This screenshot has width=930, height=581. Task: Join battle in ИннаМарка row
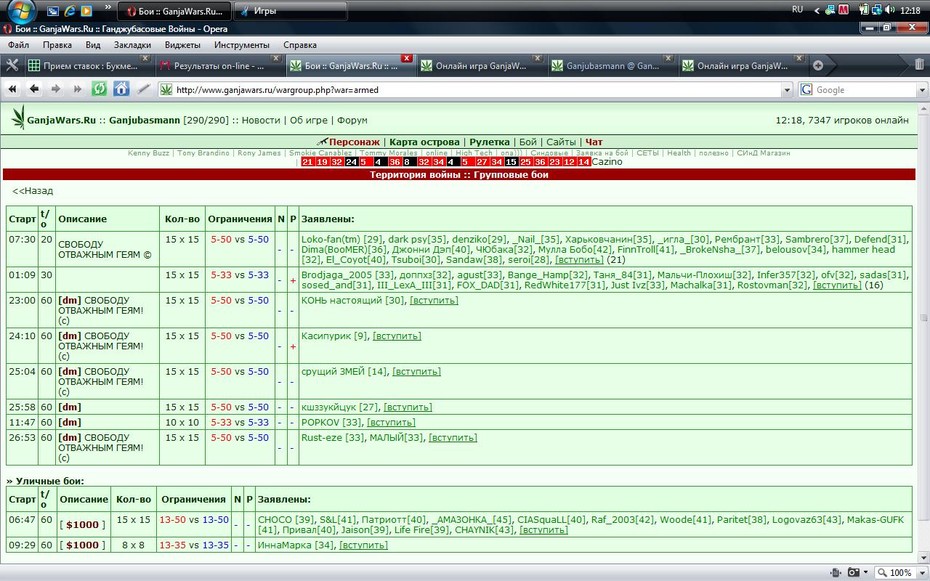click(x=363, y=545)
